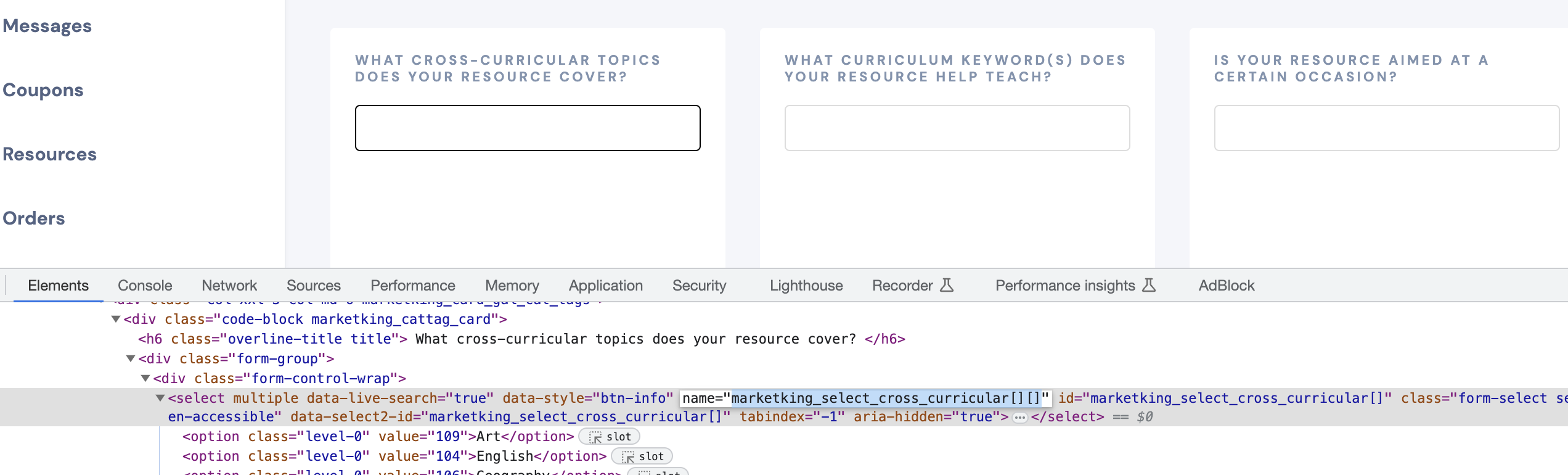The height and width of the screenshot is (475, 1568).
Task: Collapse the select multiple element node
Action: click(x=160, y=398)
